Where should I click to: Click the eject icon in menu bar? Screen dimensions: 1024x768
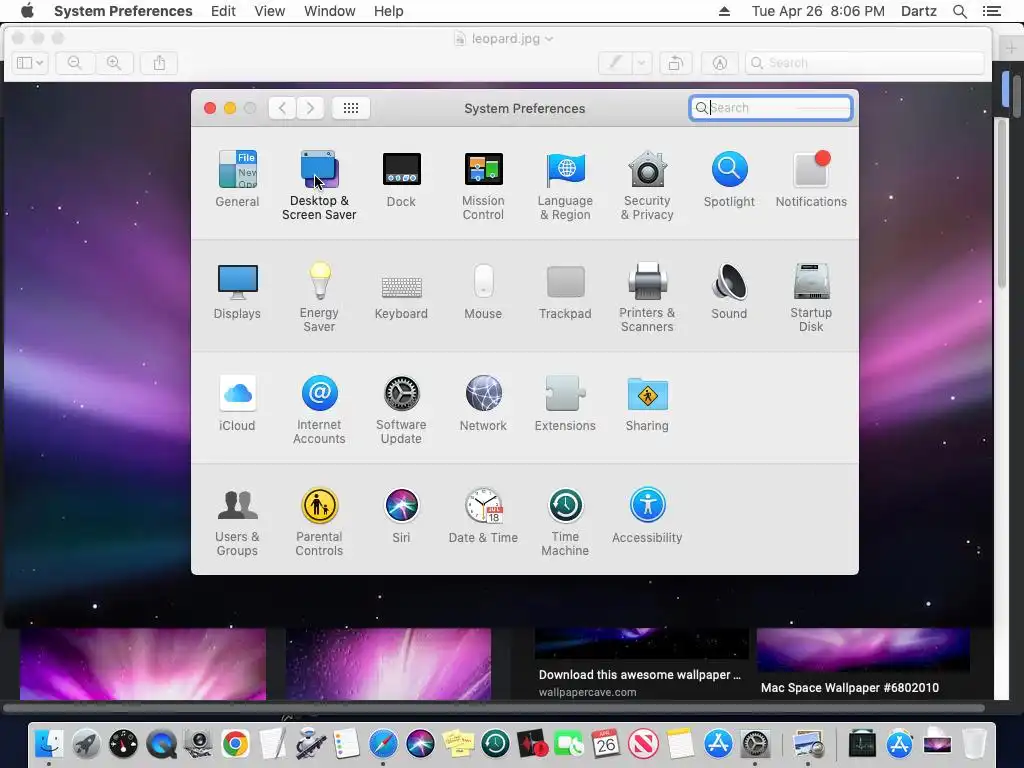click(724, 11)
